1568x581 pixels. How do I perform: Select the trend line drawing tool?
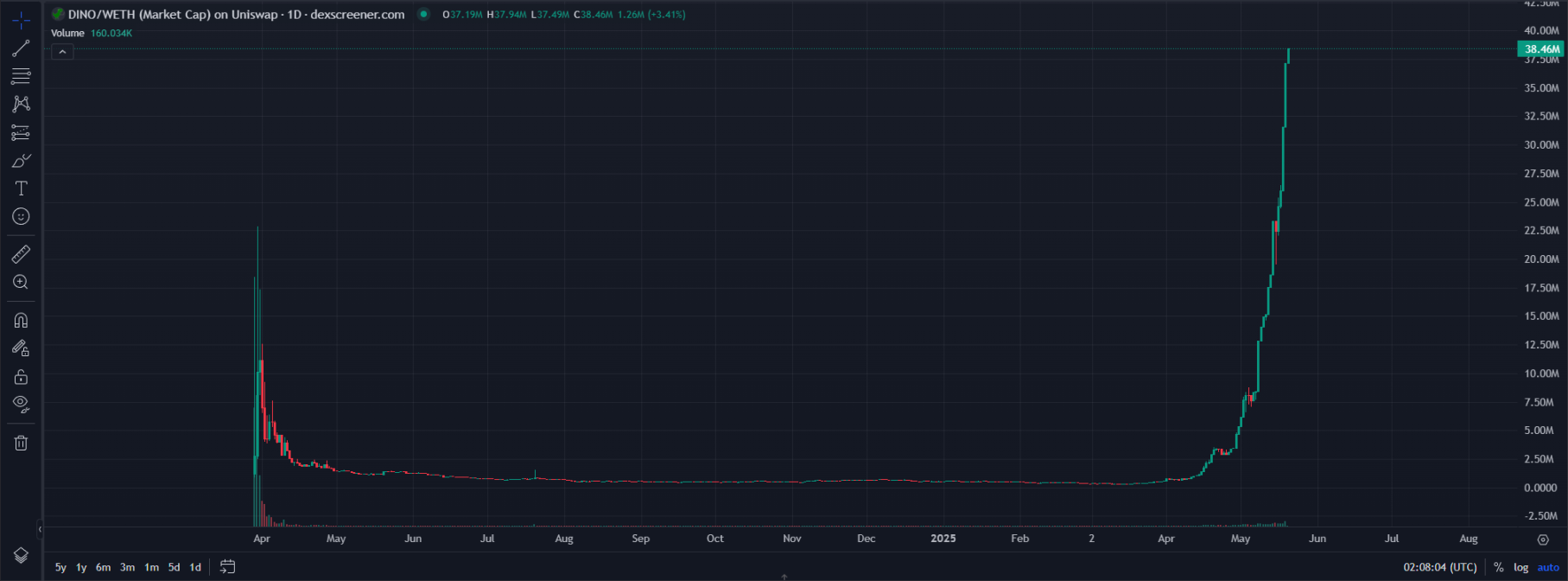pyautogui.click(x=21, y=48)
